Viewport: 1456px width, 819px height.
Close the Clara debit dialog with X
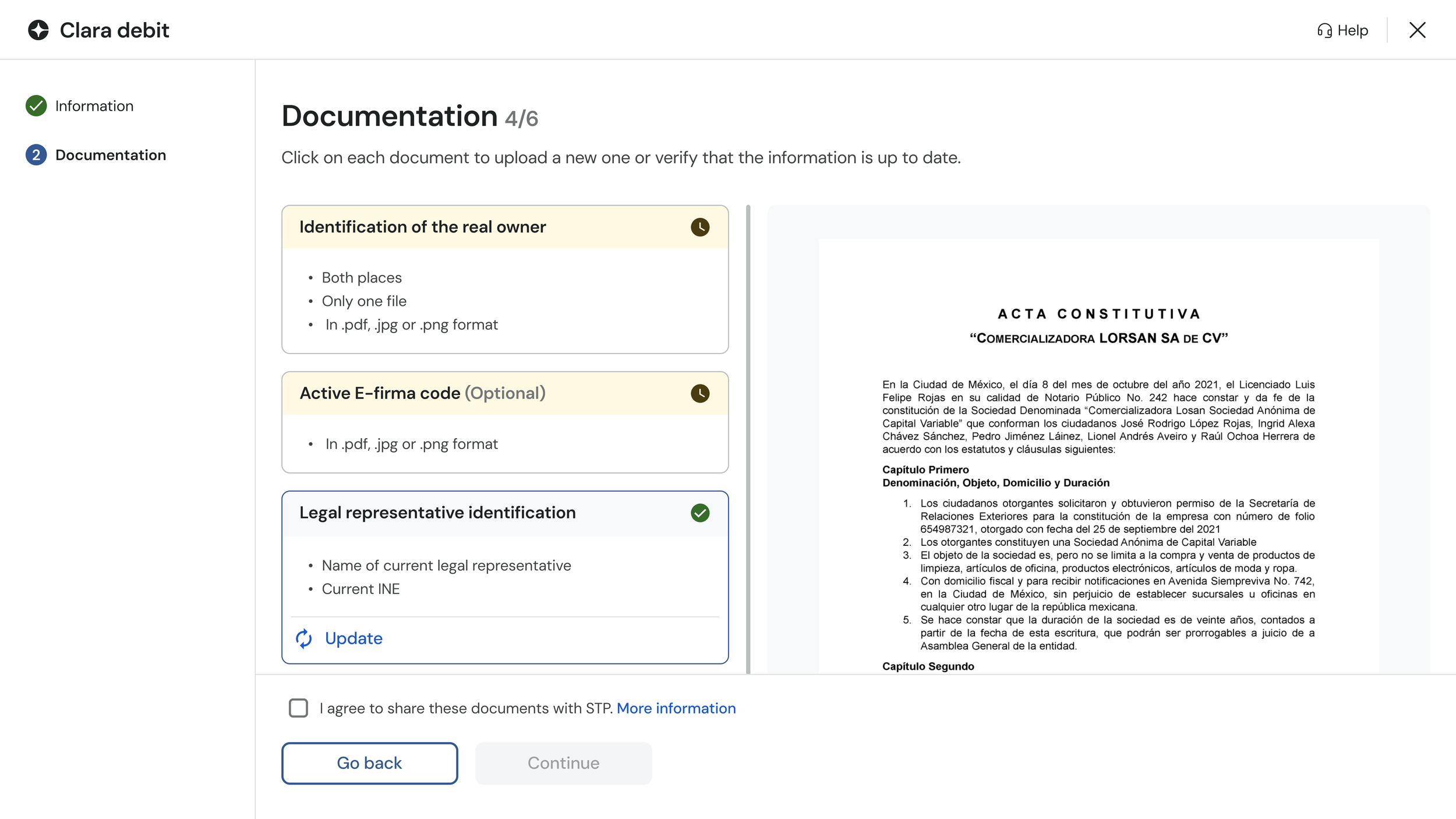(1417, 30)
